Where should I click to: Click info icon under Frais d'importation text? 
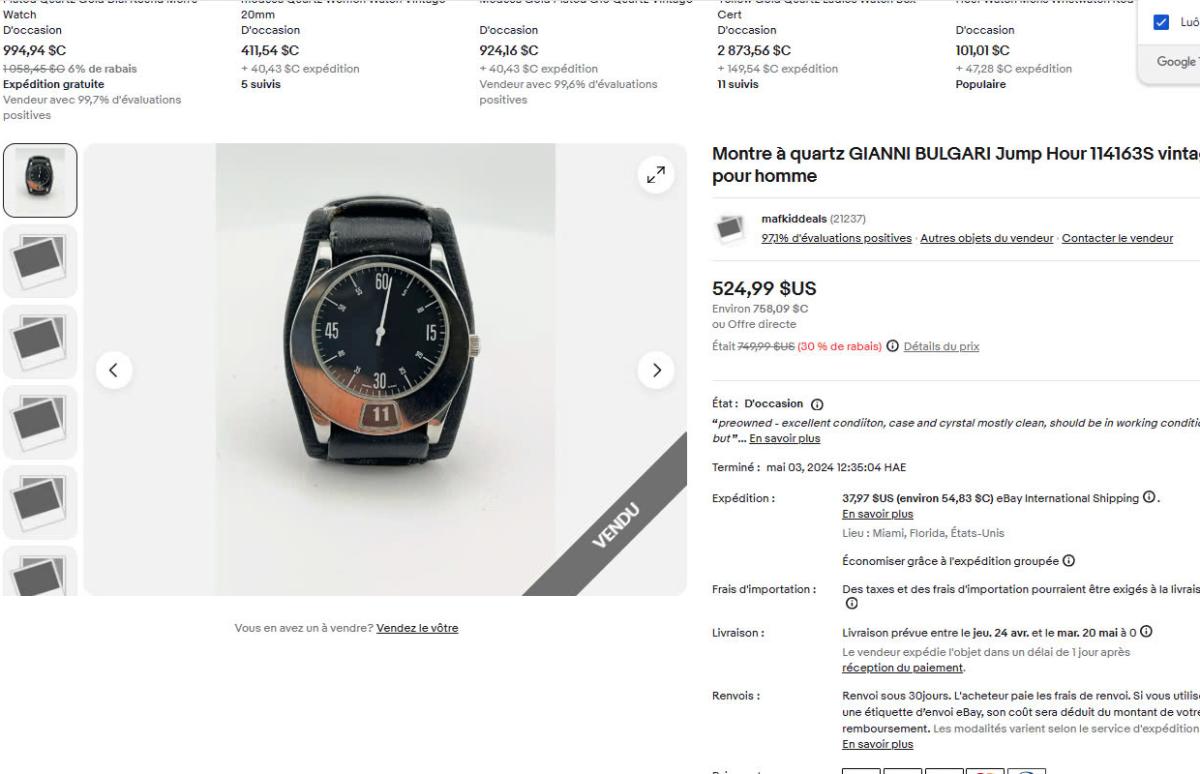coord(850,603)
